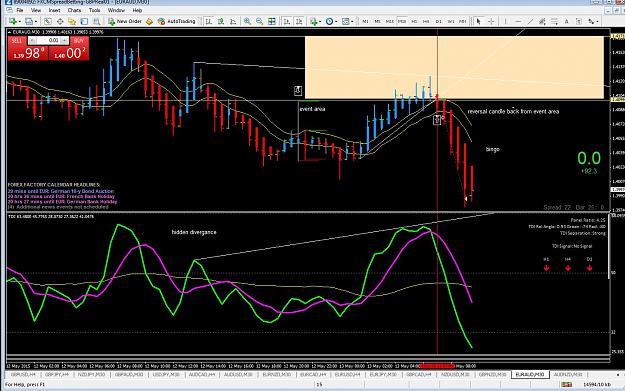Image resolution: width=625 pixels, height=391 pixels.
Task: Select the M1 timeframe
Action: click(x=365, y=21)
